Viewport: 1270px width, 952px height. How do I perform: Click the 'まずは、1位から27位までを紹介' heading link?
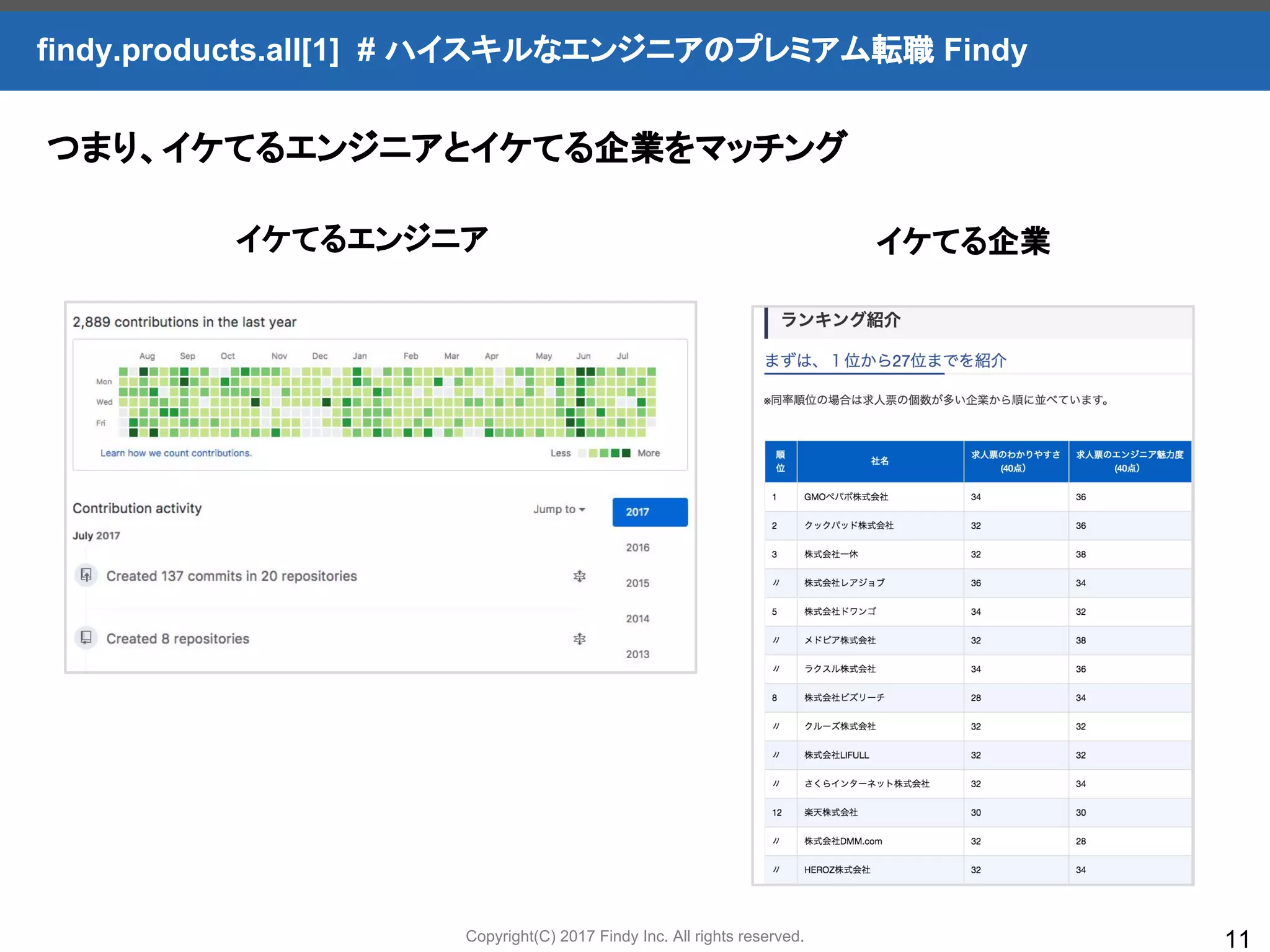tap(886, 360)
